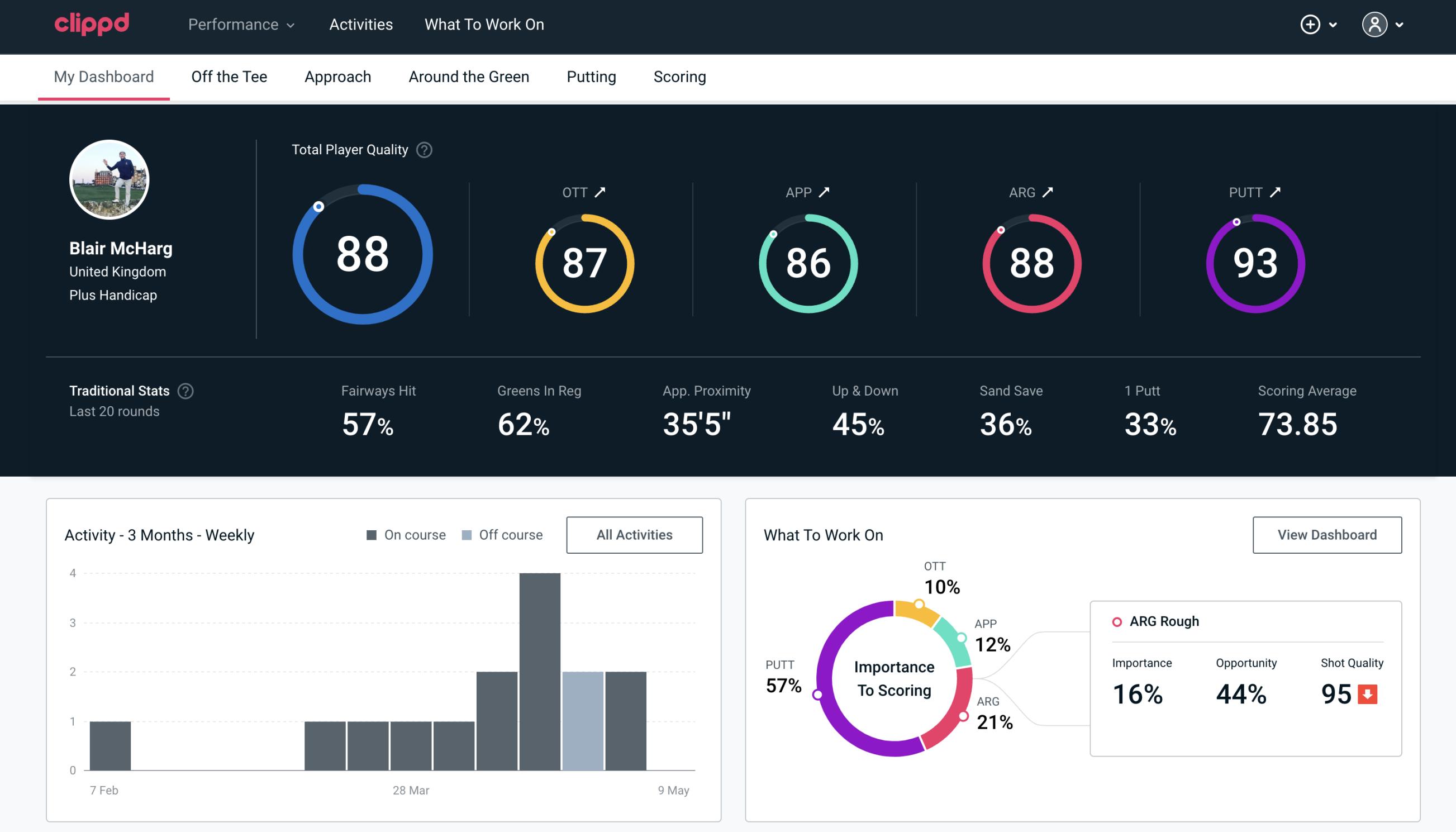1456x832 pixels.
Task: Select the Putting tab
Action: coord(591,76)
